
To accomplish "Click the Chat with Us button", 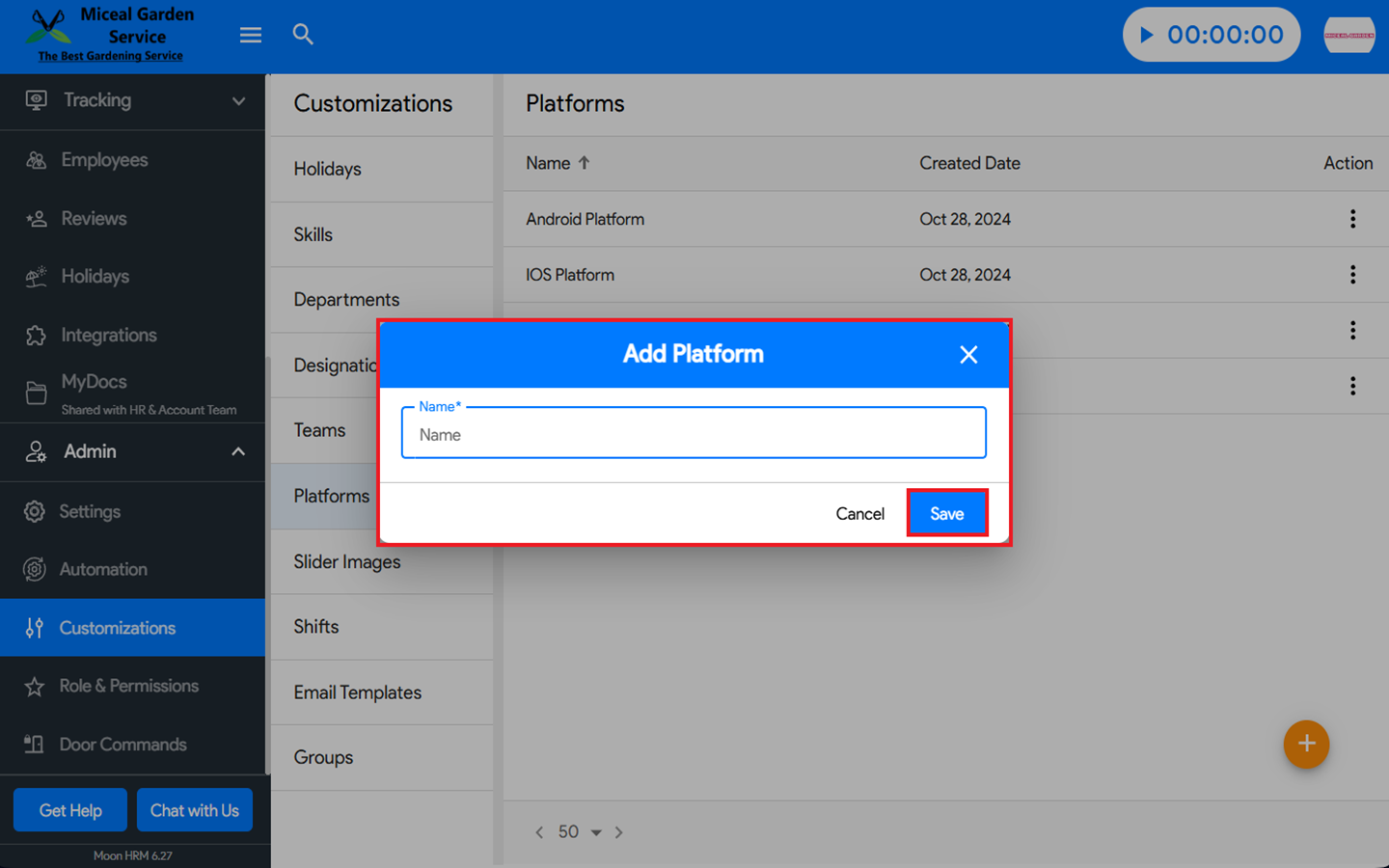I will tap(194, 810).
